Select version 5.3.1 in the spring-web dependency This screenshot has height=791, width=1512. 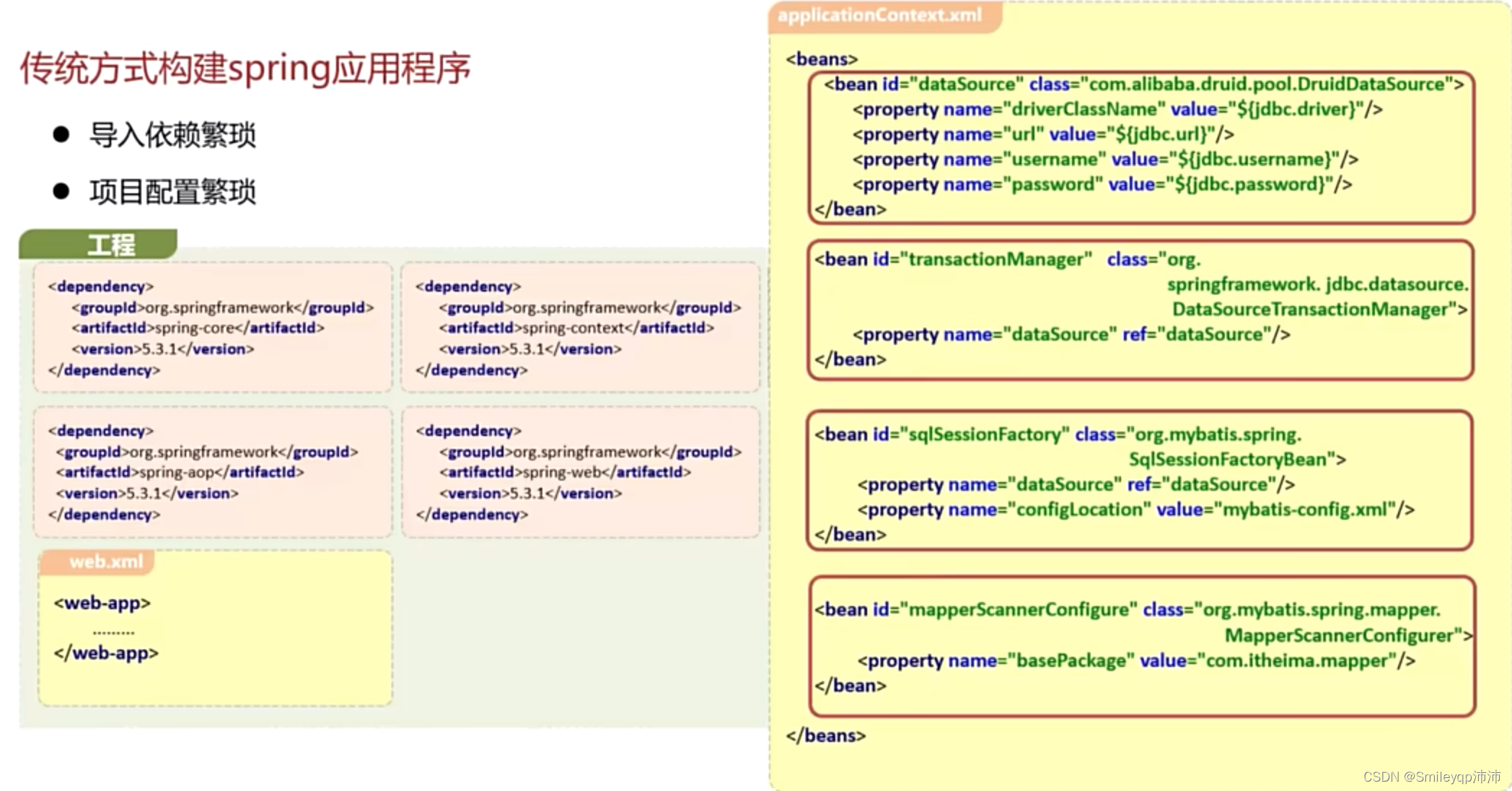(530, 494)
